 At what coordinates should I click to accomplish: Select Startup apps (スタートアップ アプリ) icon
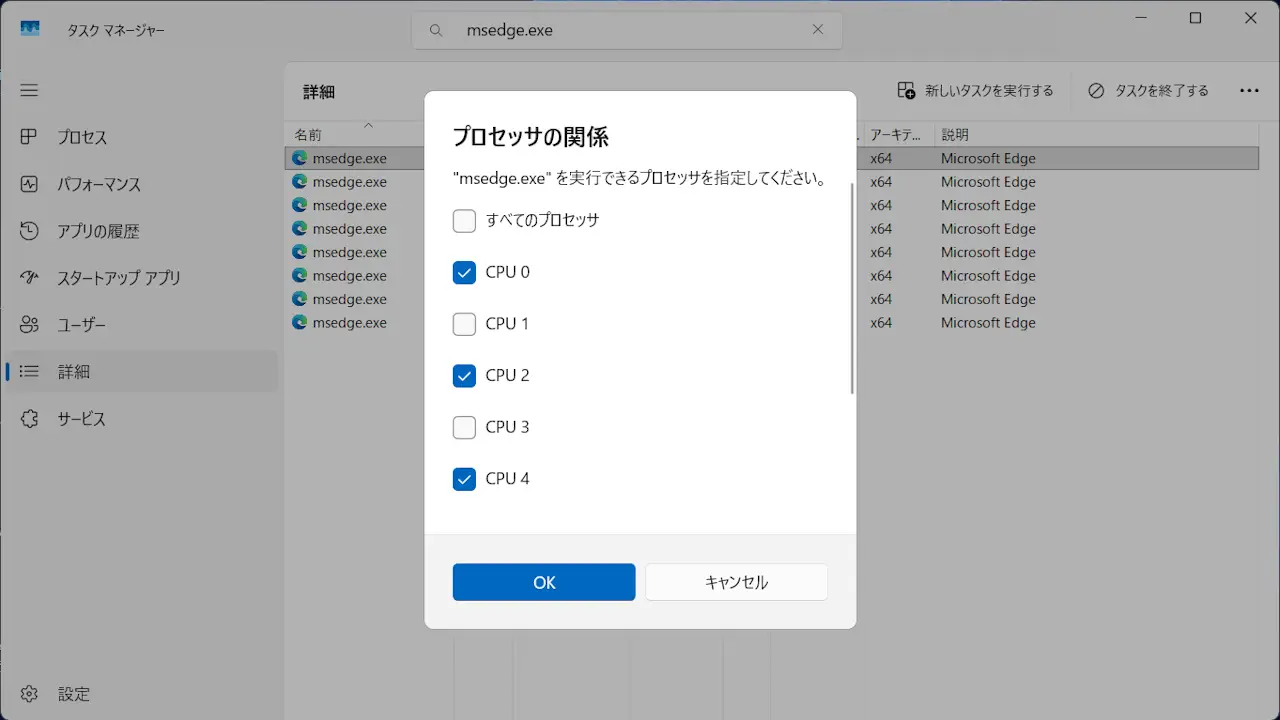point(29,278)
